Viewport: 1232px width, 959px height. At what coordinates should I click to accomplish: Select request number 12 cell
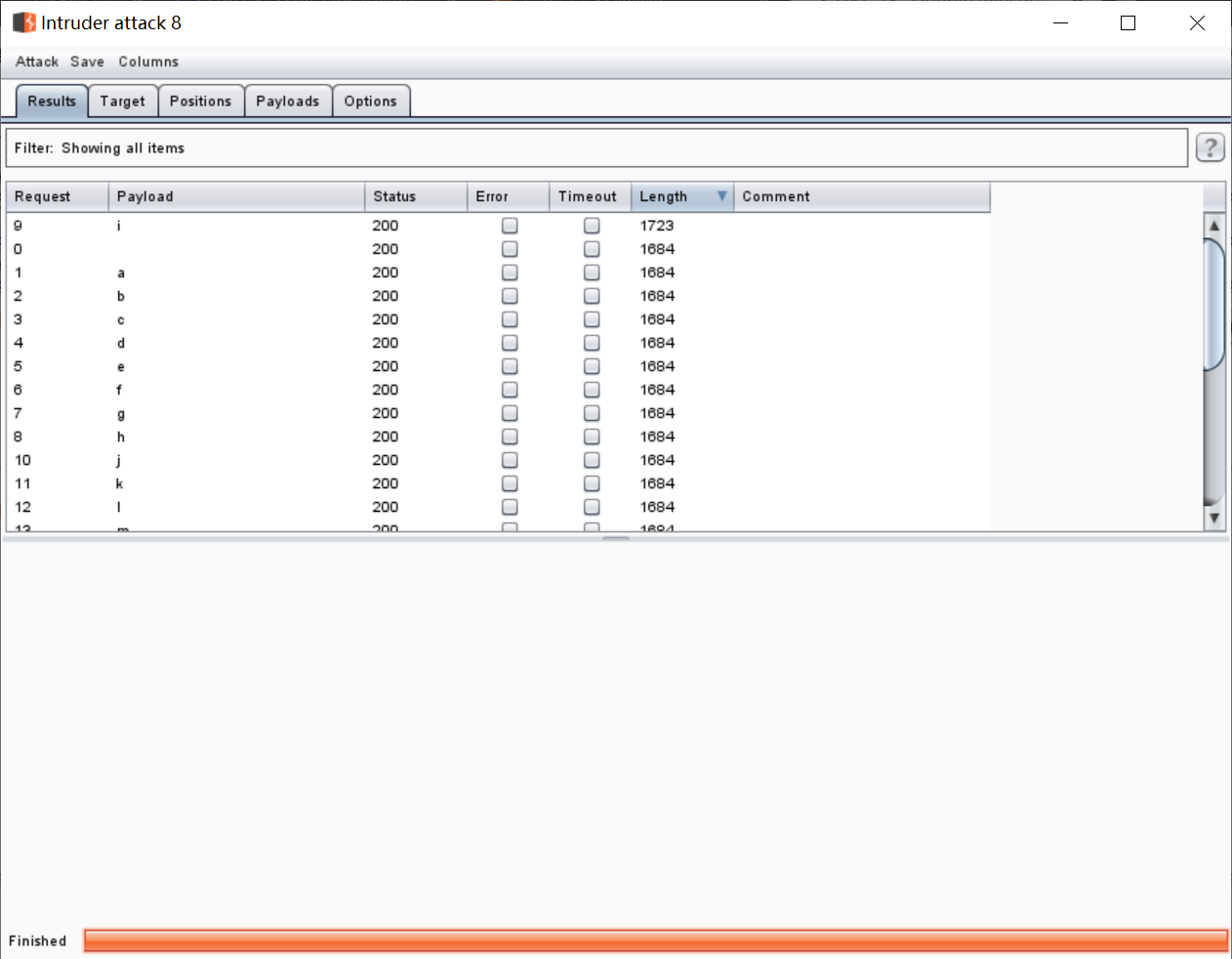22,507
